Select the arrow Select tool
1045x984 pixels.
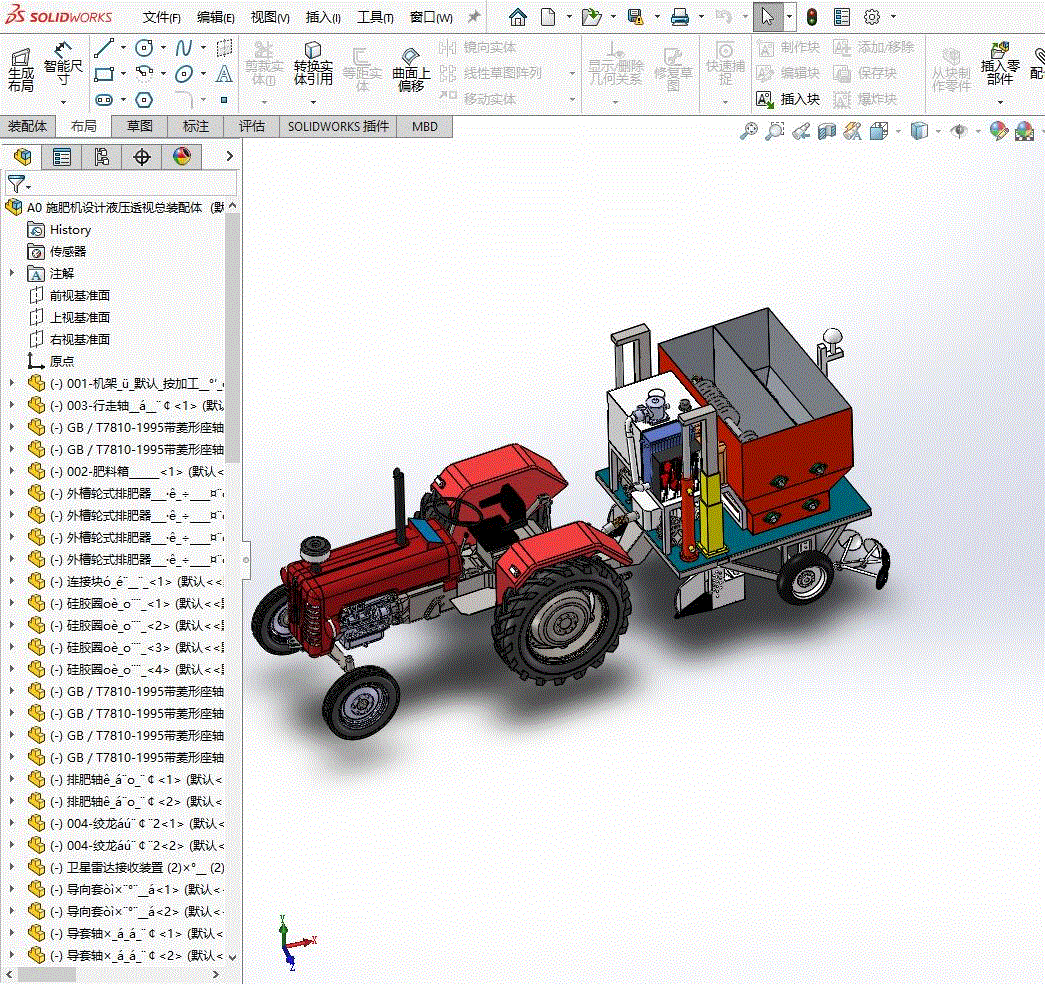[767, 17]
